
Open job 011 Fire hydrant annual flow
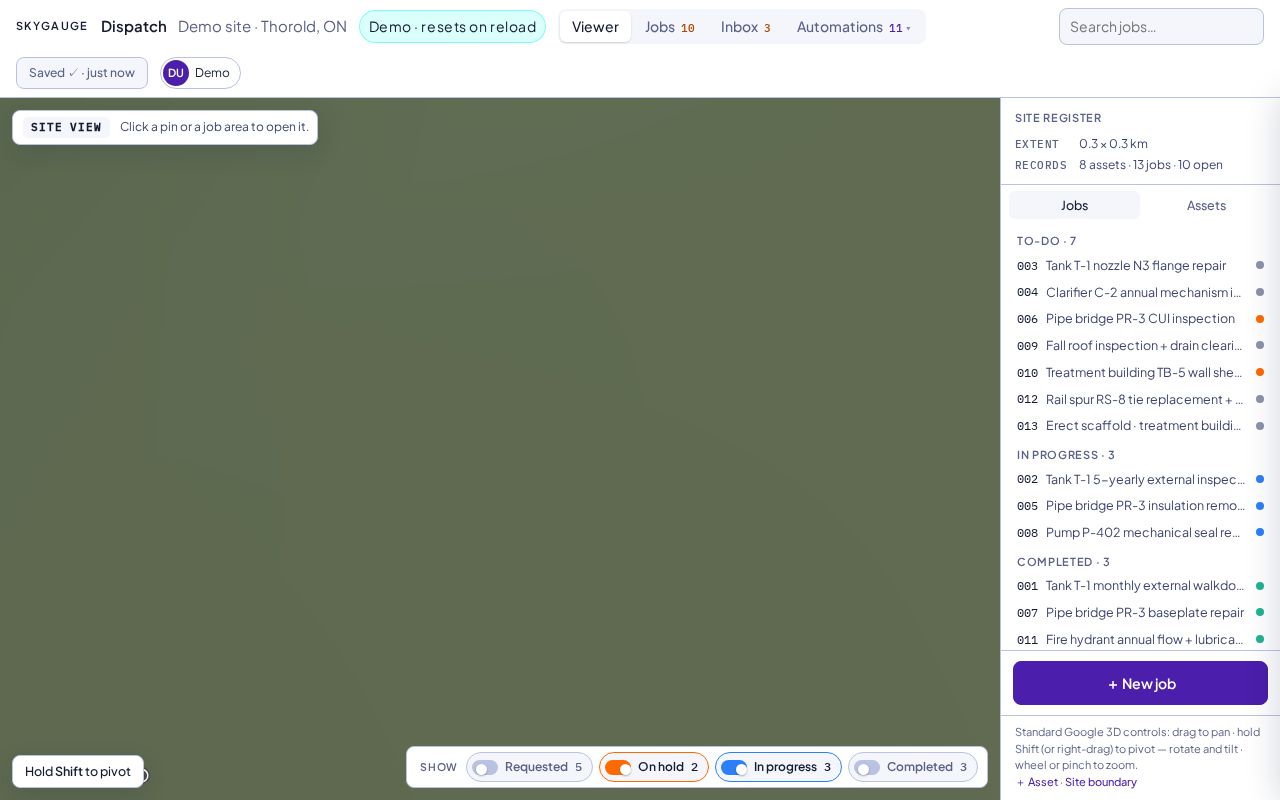[1140, 640]
